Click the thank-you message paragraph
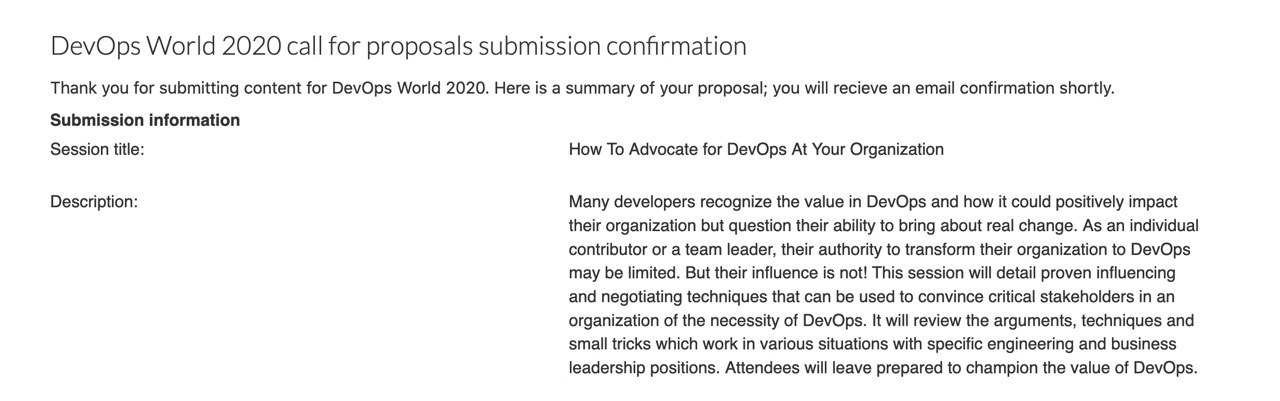The width and height of the screenshot is (1280, 401). click(x=582, y=88)
